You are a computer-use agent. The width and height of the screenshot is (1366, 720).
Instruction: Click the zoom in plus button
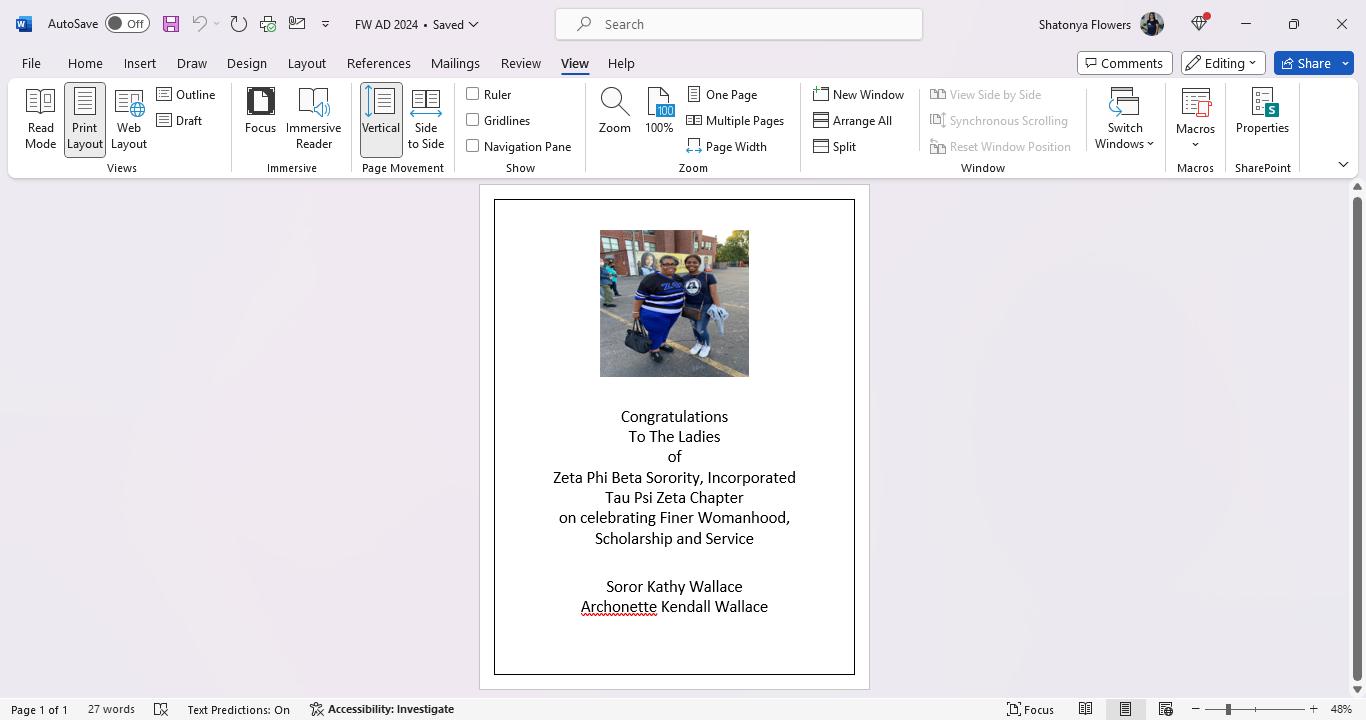[x=1313, y=709]
